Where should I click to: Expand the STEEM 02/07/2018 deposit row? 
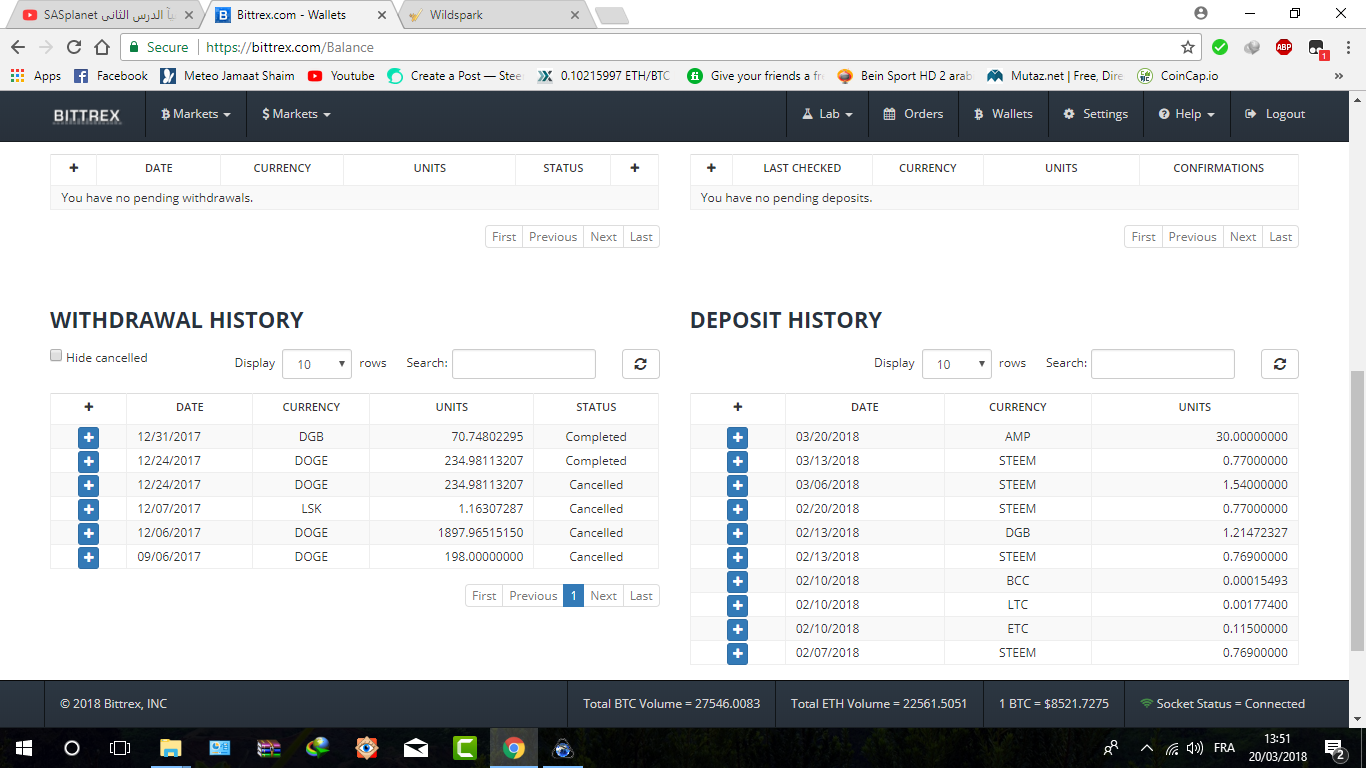737,653
